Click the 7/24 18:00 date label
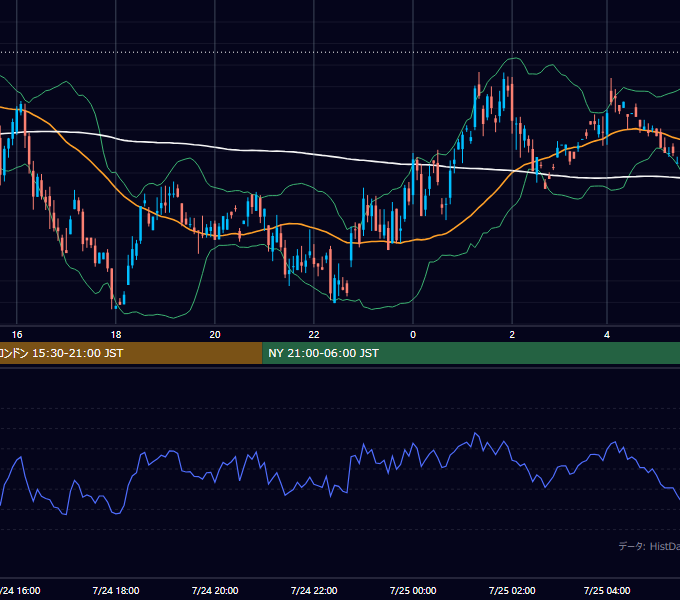The height and width of the screenshot is (600, 680). pyautogui.click(x=116, y=590)
